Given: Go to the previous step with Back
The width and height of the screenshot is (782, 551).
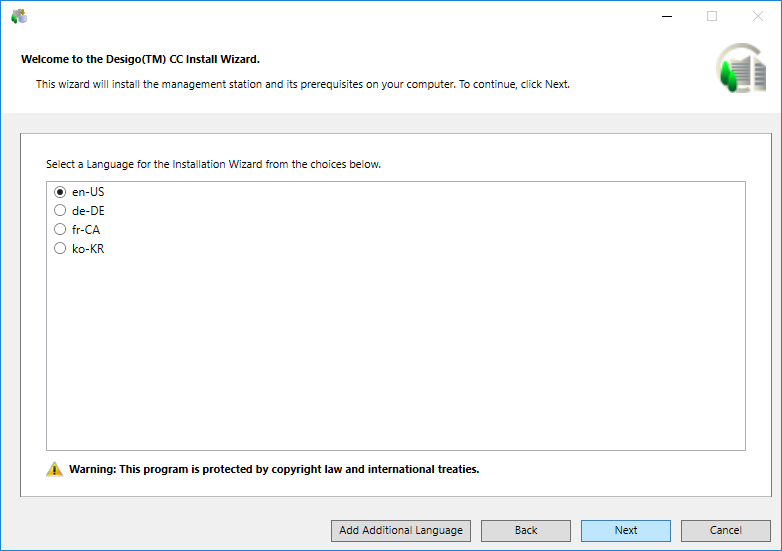Looking at the screenshot, I should (525, 530).
